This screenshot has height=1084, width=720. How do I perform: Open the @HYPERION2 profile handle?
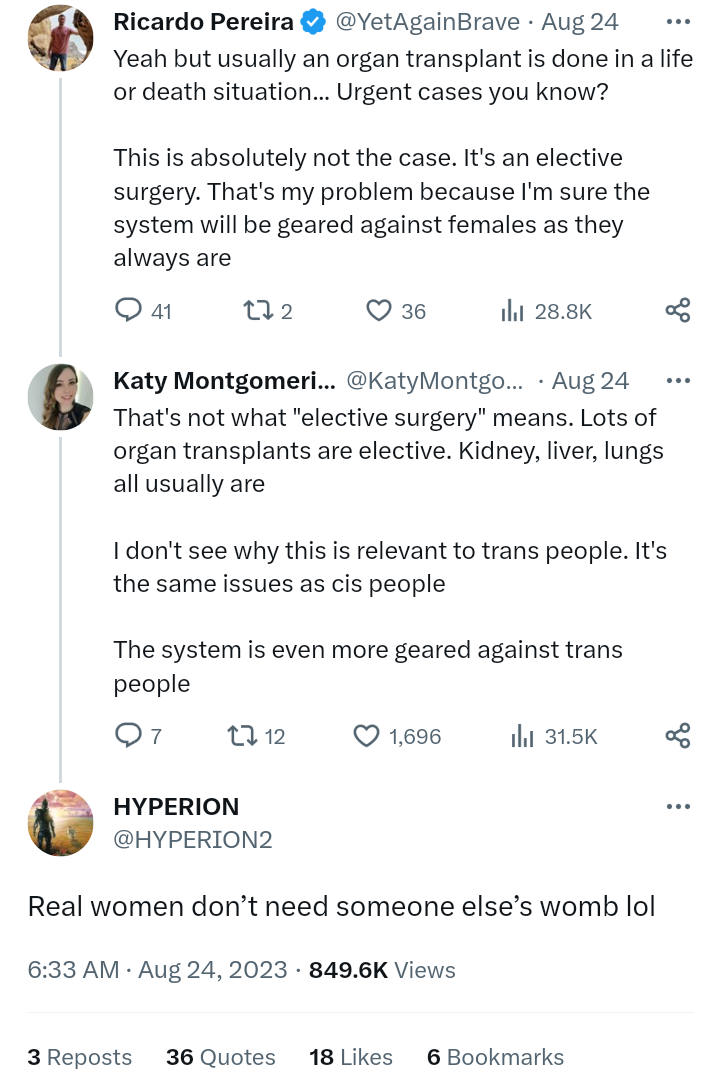click(x=193, y=840)
